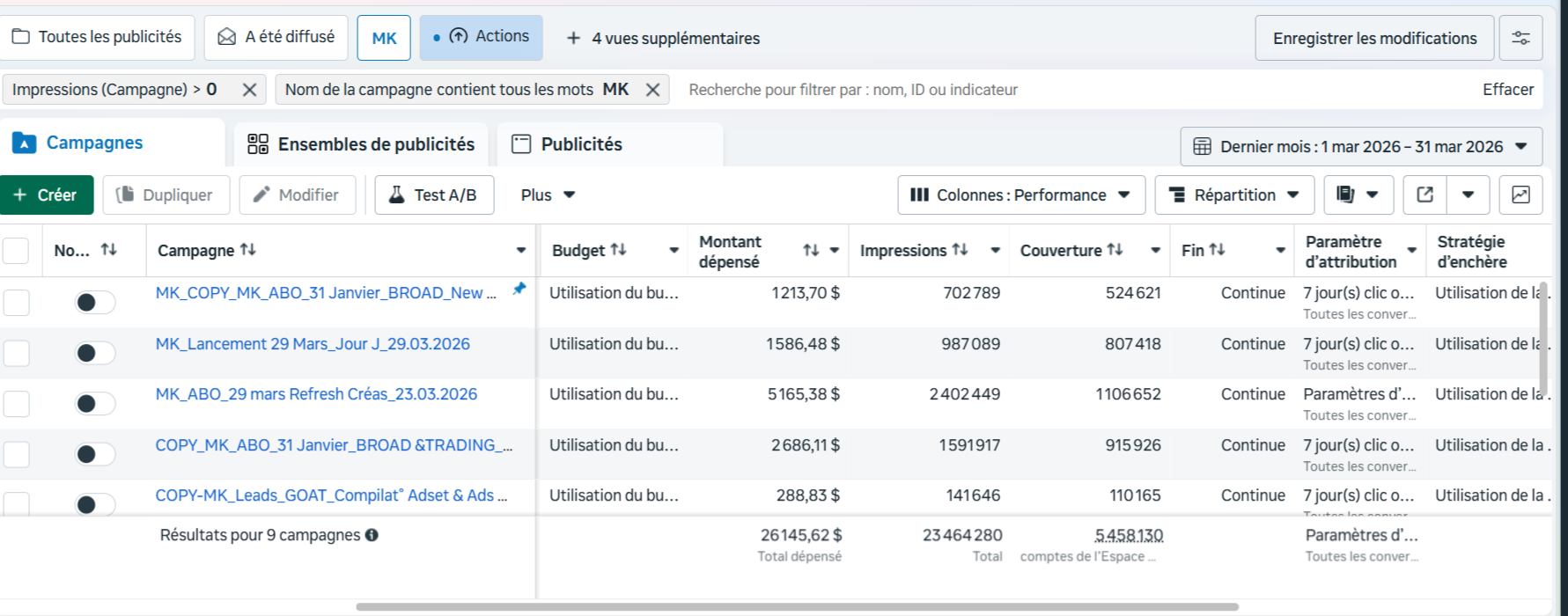Click the export/share arrow icon
1568x616 pixels.
pyautogui.click(x=1424, y=194)
